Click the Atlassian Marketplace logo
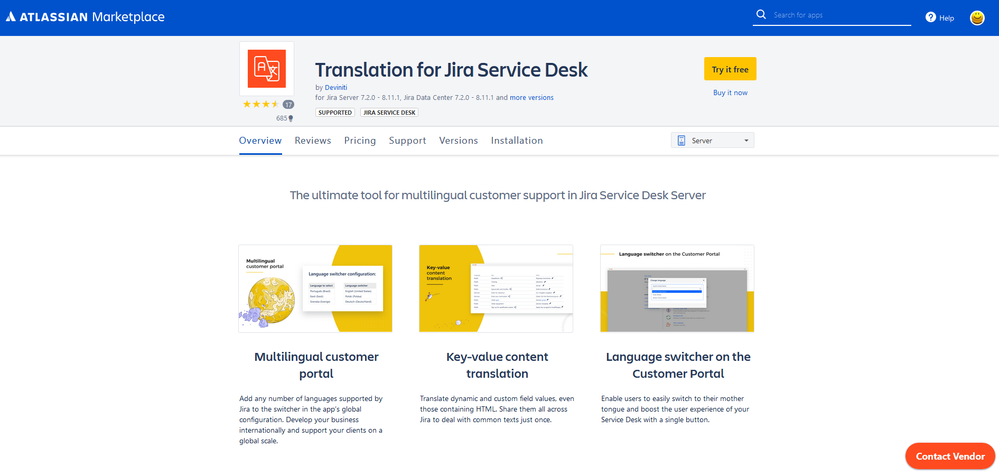Viewport: 999px width, 475px height. [85, 17]
